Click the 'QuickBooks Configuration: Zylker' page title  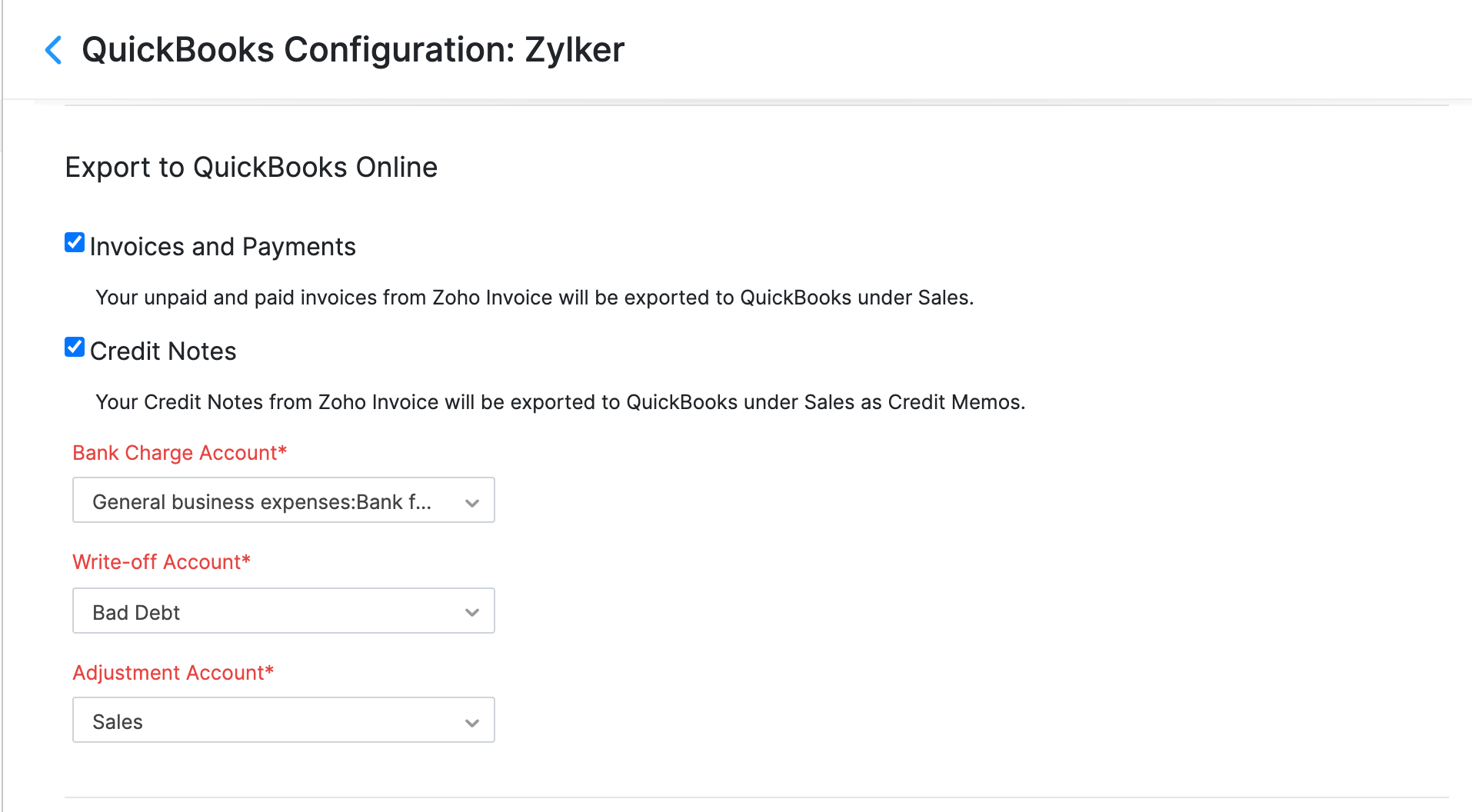click(353, 50)
